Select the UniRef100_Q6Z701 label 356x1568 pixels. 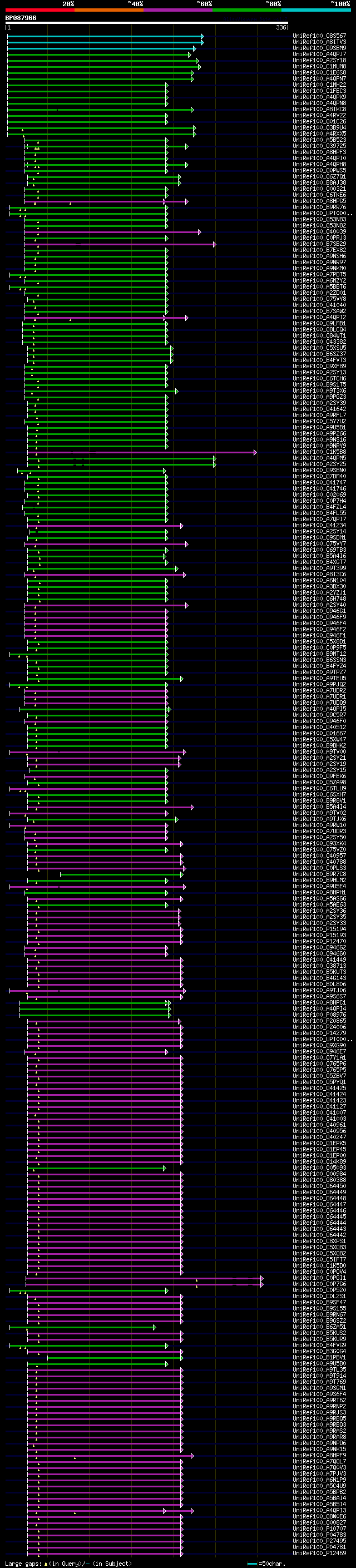pyautogui.click(x=319, y=176)
